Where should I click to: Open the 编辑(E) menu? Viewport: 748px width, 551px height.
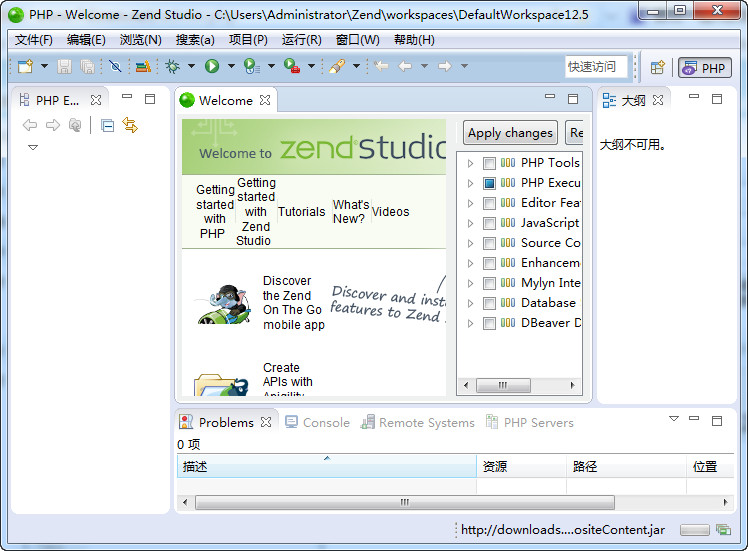[x=86, y=40]
